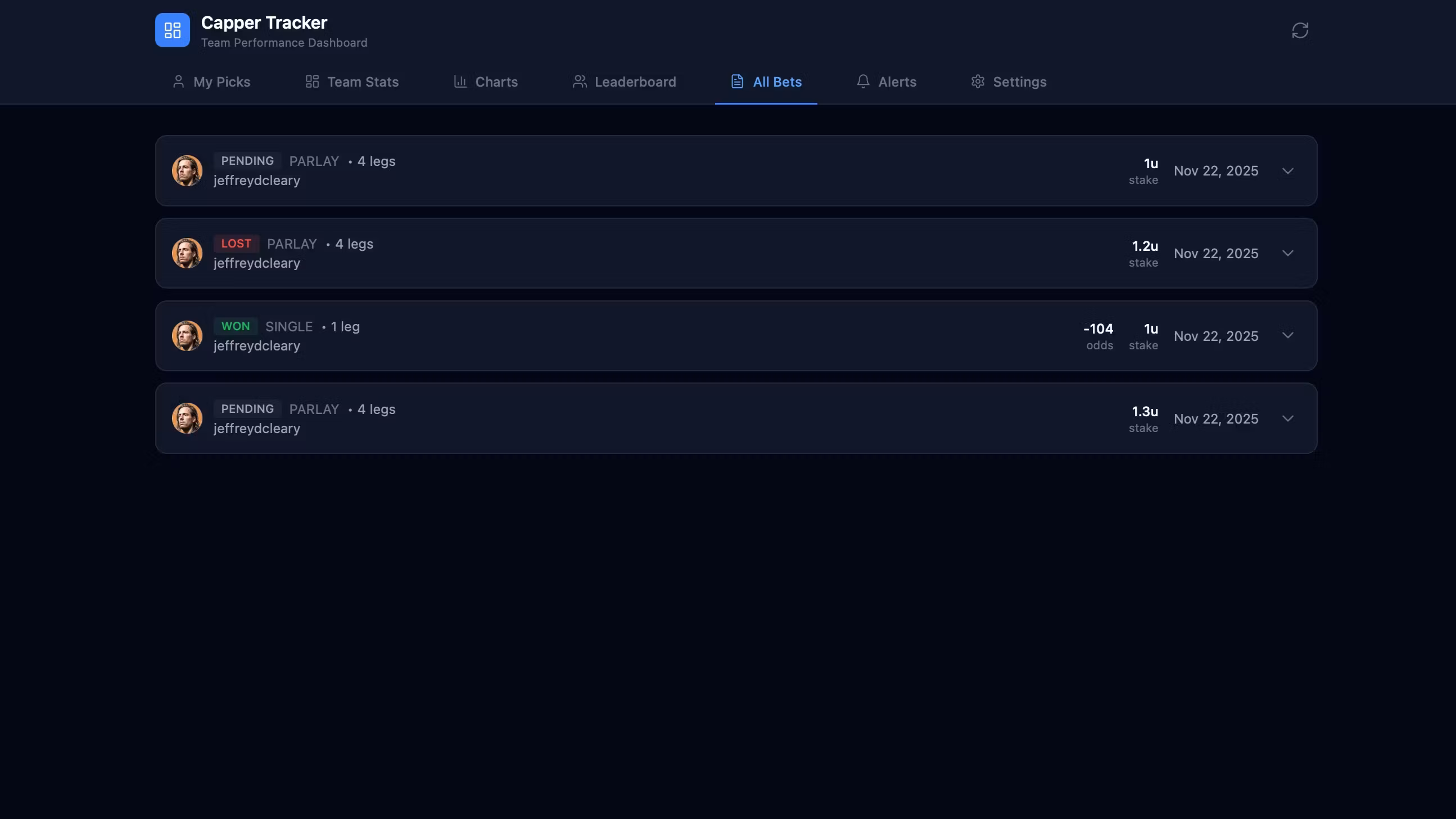Expand the 1.3u stake pending parlay
The width and height of the screenshot is (1456, 819).
coord(1287,418)
